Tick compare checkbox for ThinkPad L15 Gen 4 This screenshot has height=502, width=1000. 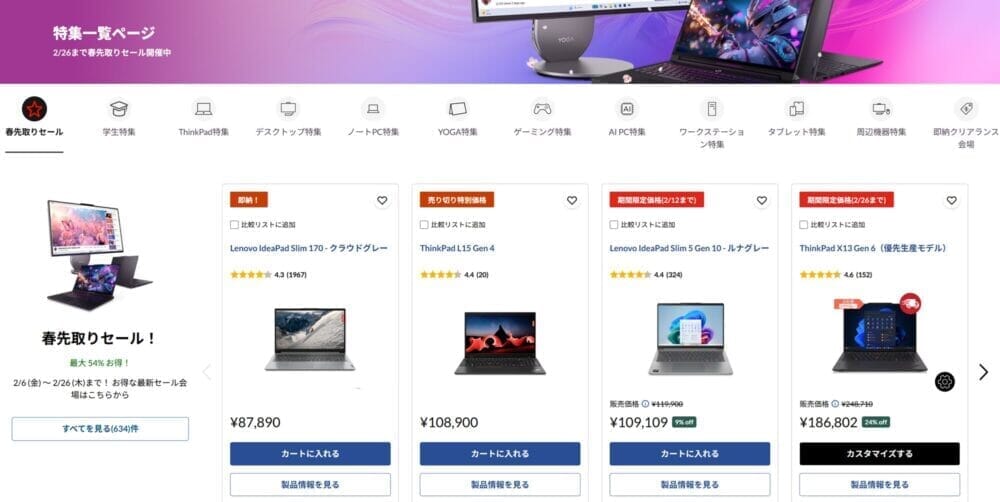(x=424, y=225)
